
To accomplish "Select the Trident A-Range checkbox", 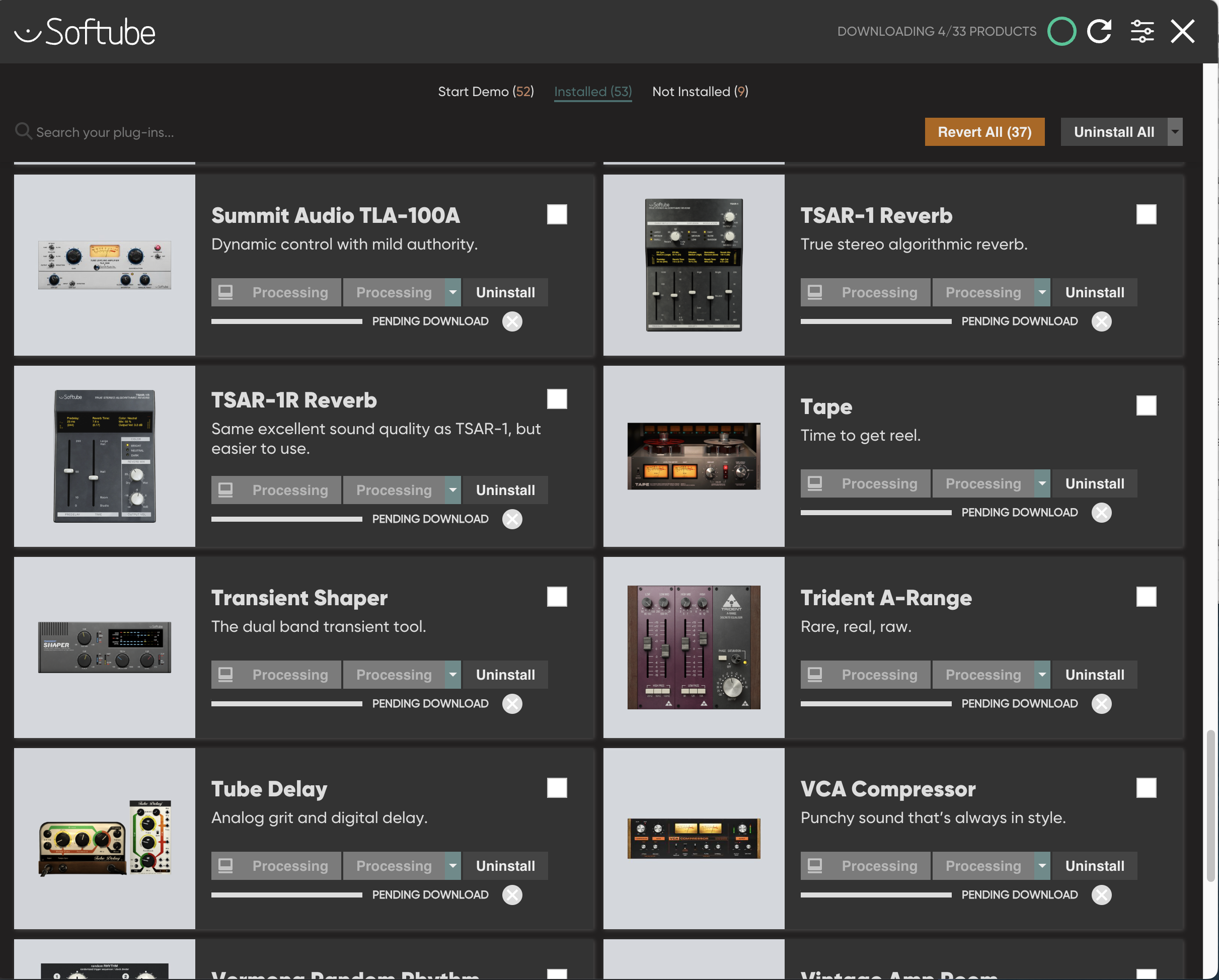I will (x=1146, y=596).
